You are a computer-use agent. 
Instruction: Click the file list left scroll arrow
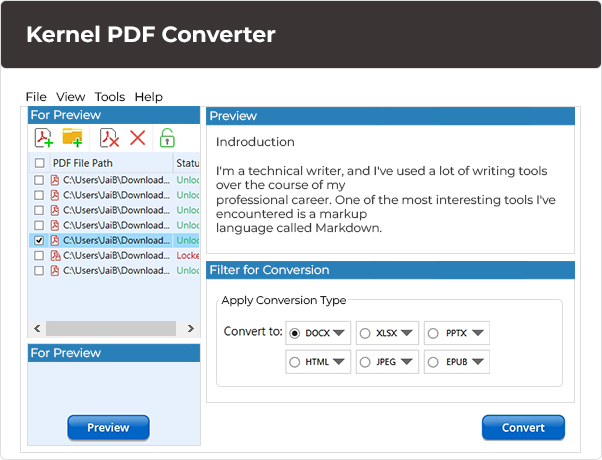click(37, 329)
